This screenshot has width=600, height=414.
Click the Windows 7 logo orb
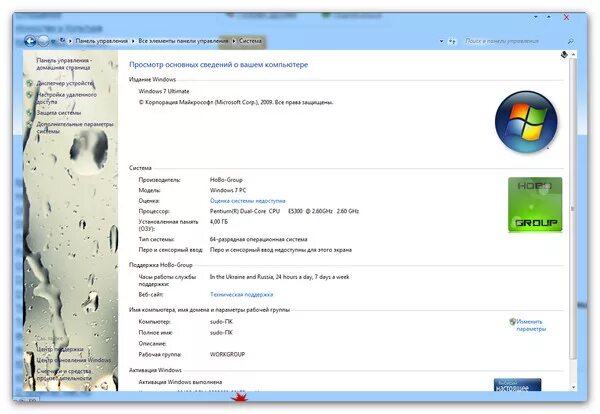526,122
